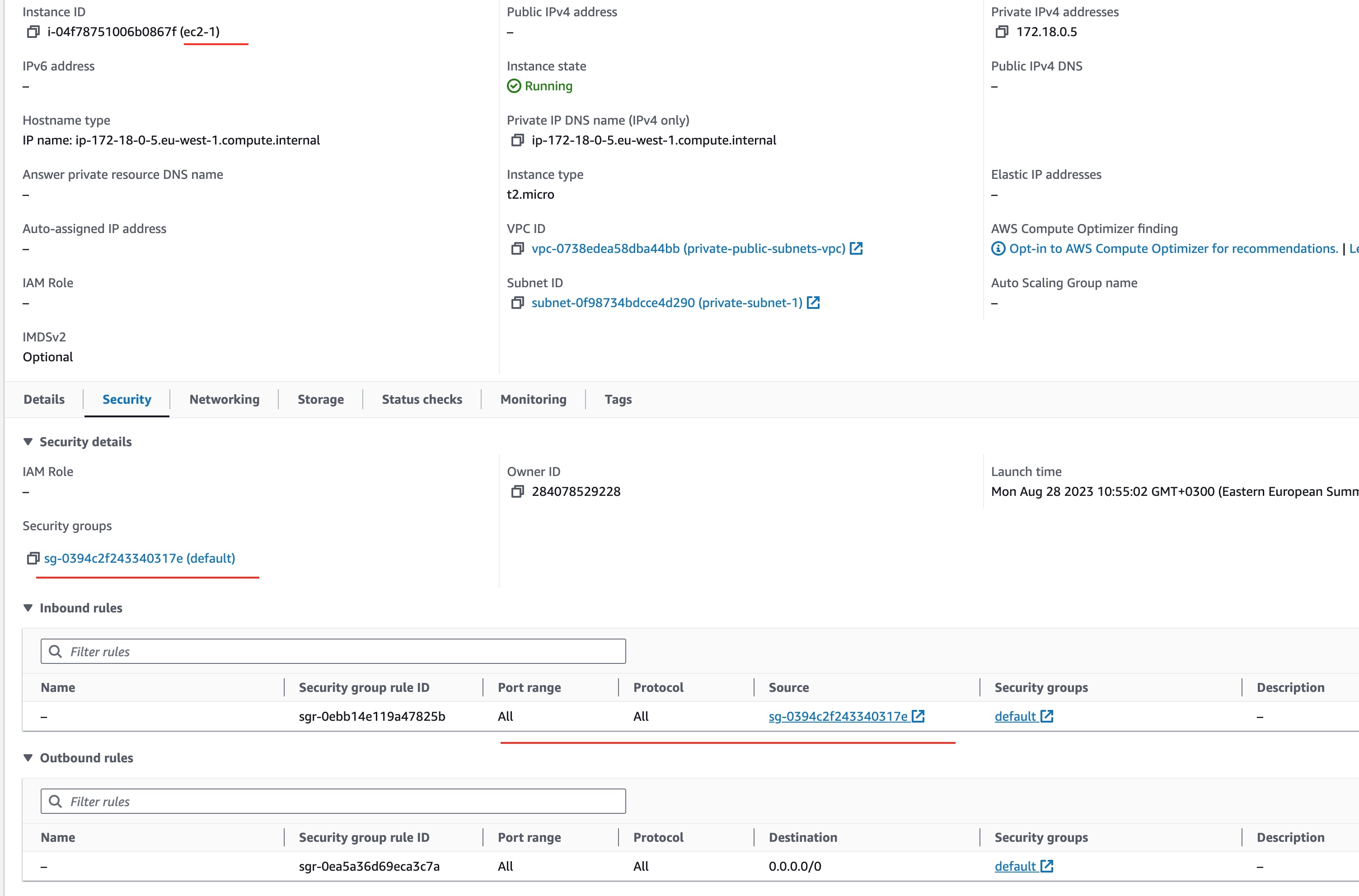Viewport: 1359px width, 896px height.
Task: Copy the VPC ID value
Action: pos(517,248)
